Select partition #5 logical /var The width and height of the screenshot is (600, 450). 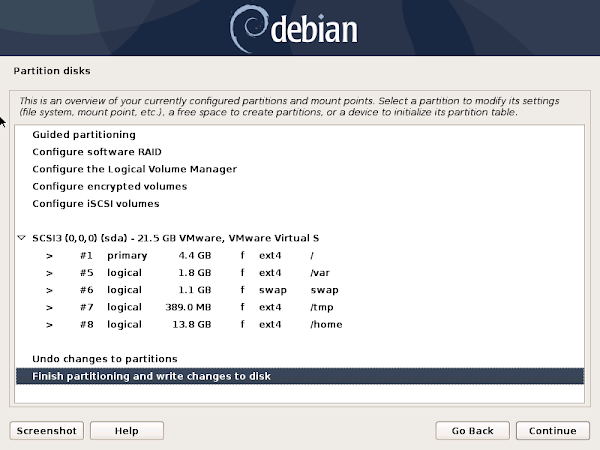[300, 272]
